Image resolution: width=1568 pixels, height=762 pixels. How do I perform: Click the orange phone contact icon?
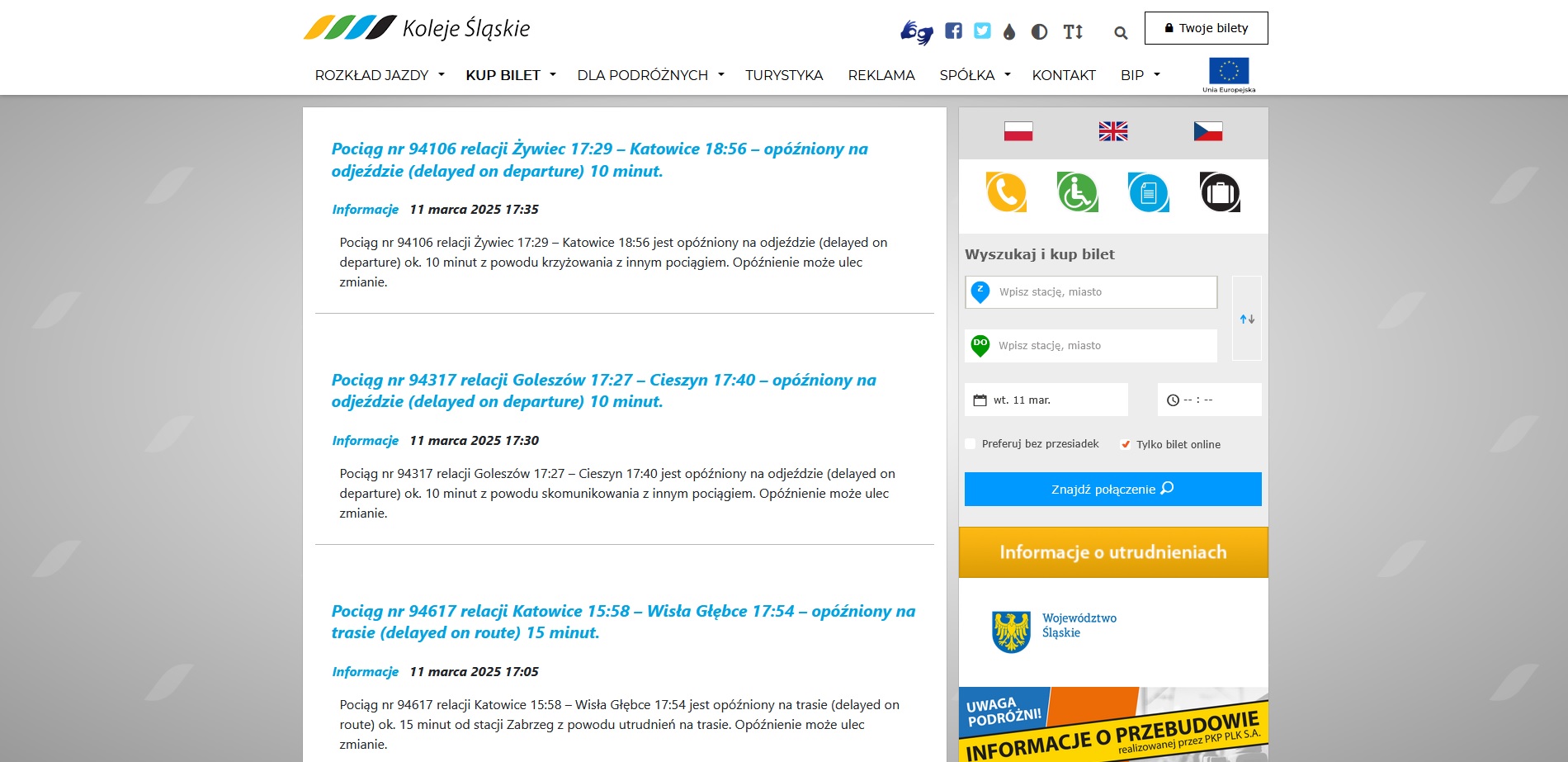tap(1006, 192)
